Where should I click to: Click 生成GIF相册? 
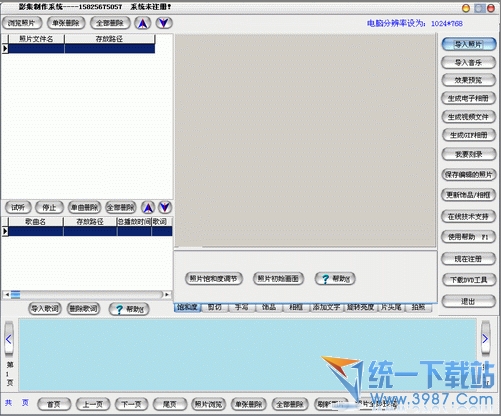tap(468, 135)
